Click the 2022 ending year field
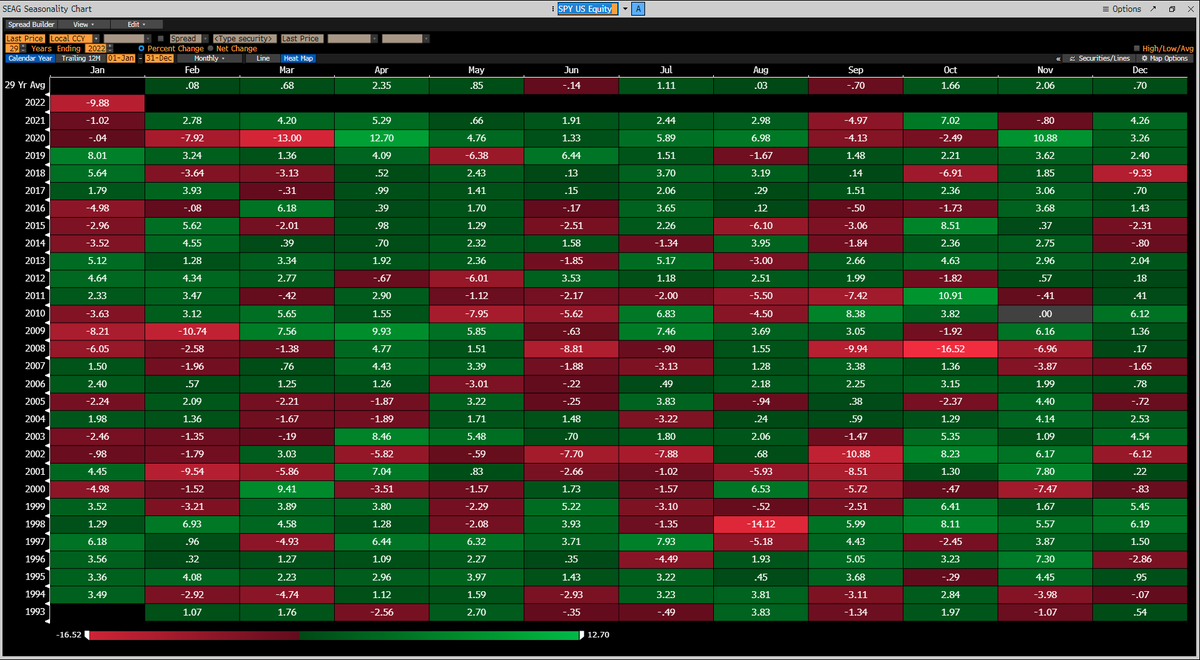1200x660 pixels. click(95, 48)
